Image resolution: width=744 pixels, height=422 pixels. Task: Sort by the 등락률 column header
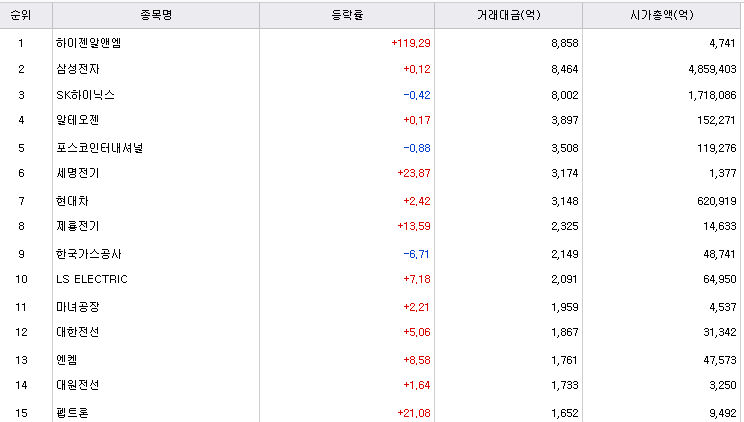click(x=347, y=15)
